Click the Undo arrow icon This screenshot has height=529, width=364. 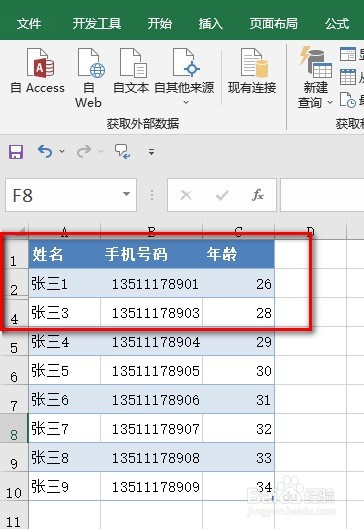[45, 151]
